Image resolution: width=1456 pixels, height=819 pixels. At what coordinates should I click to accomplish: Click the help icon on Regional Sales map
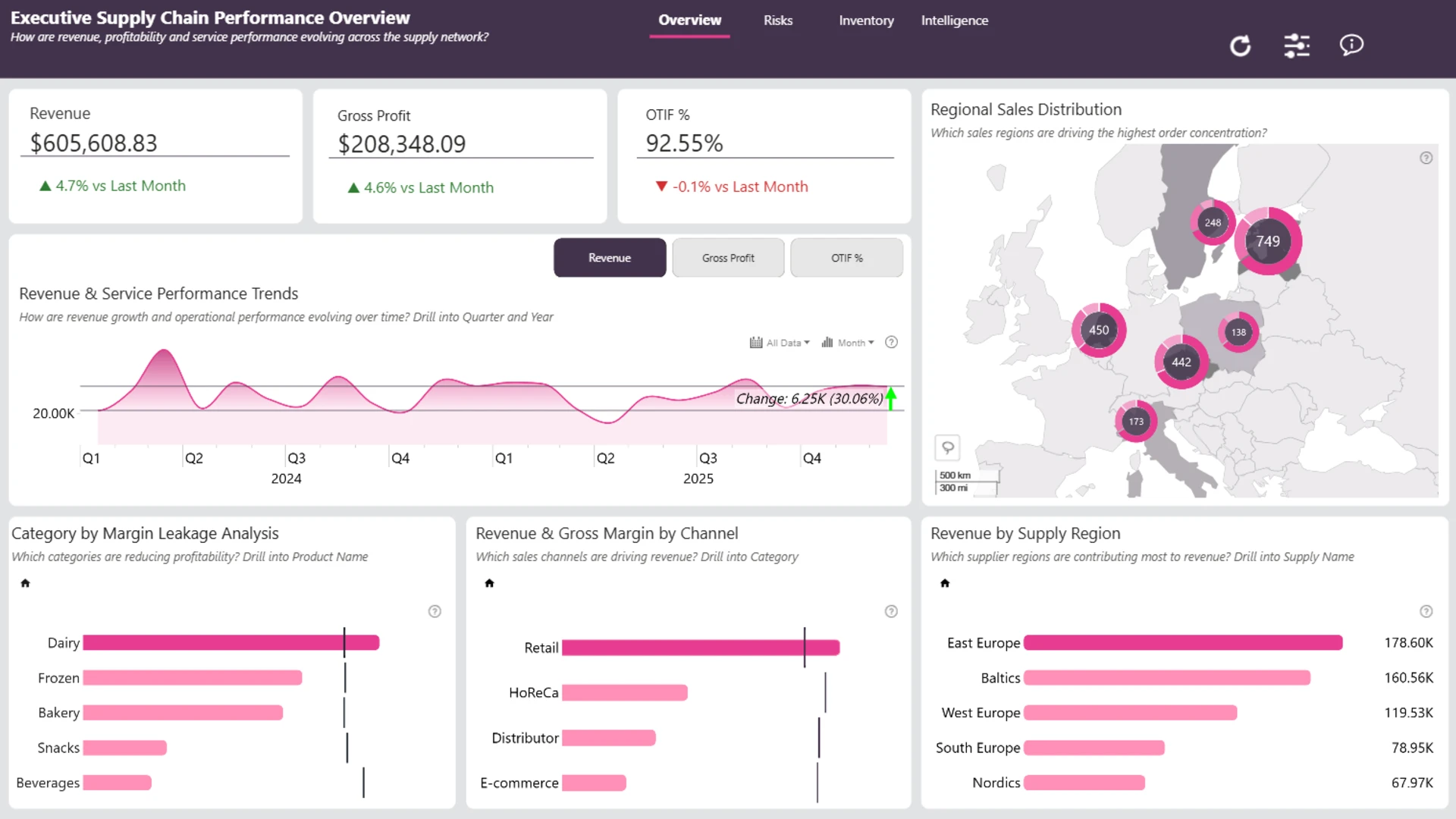(x=1426, y=158)
